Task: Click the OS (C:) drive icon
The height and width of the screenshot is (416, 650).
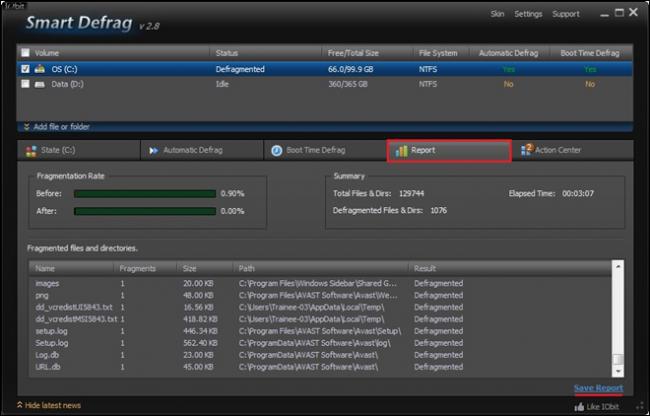Action: (x=40, y=69)
